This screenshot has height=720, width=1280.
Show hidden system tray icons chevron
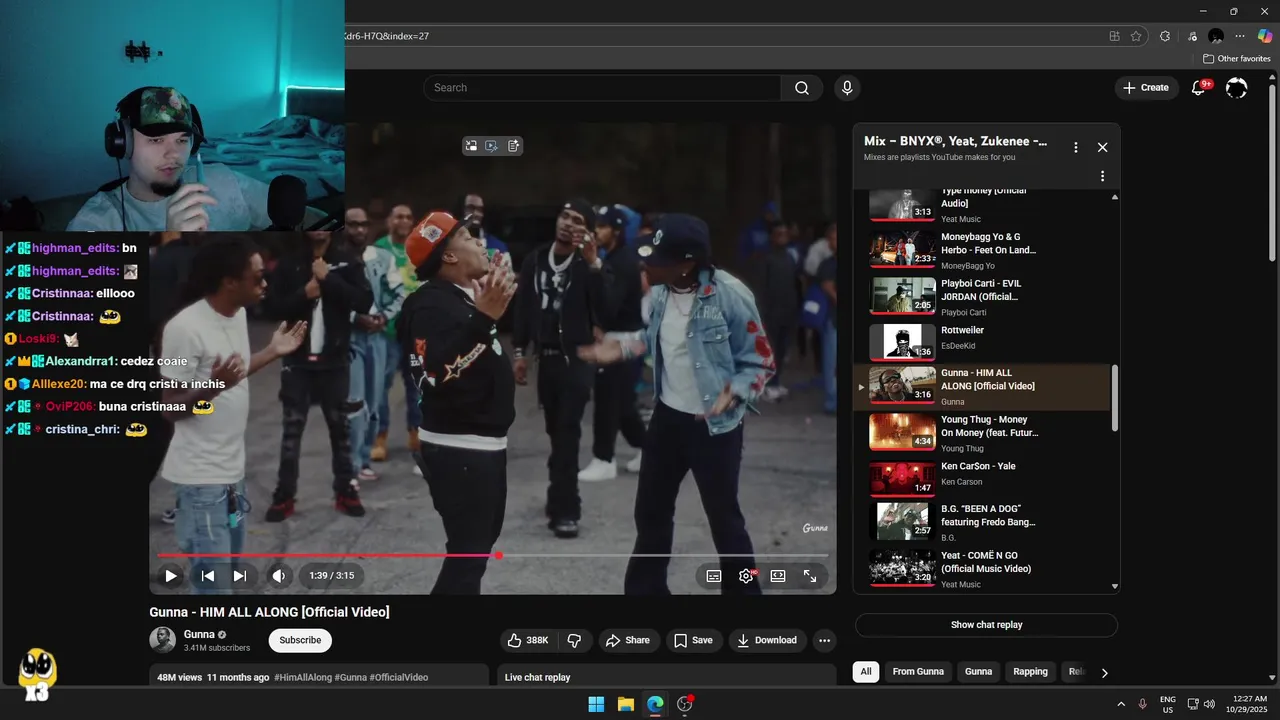pos(1121,704)
